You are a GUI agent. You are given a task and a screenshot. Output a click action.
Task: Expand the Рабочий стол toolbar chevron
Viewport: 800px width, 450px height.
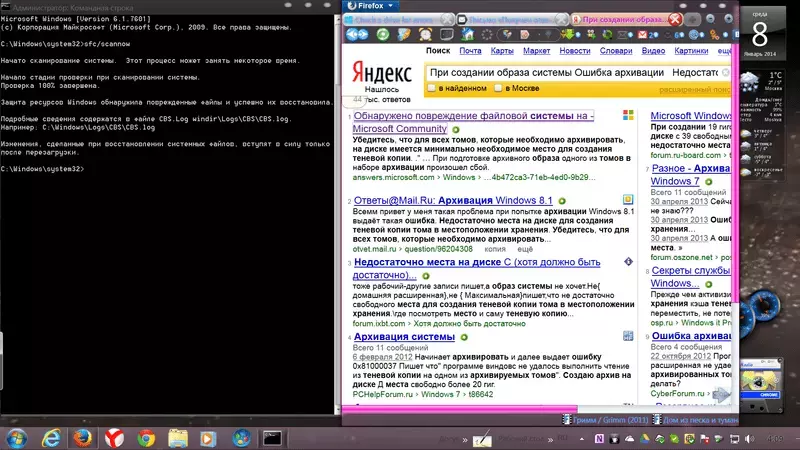coord(550,439)
